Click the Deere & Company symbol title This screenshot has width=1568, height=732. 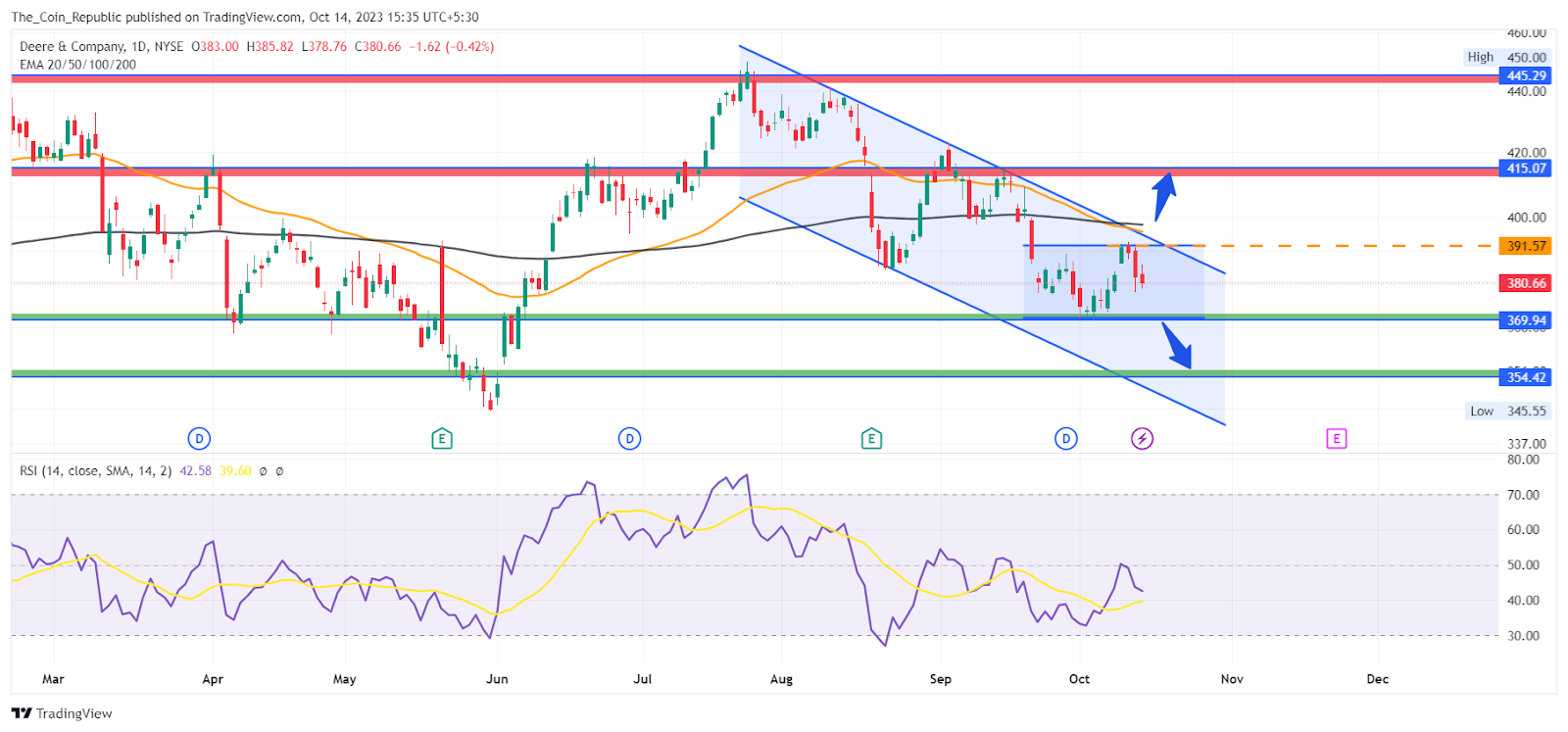(73, 46)
